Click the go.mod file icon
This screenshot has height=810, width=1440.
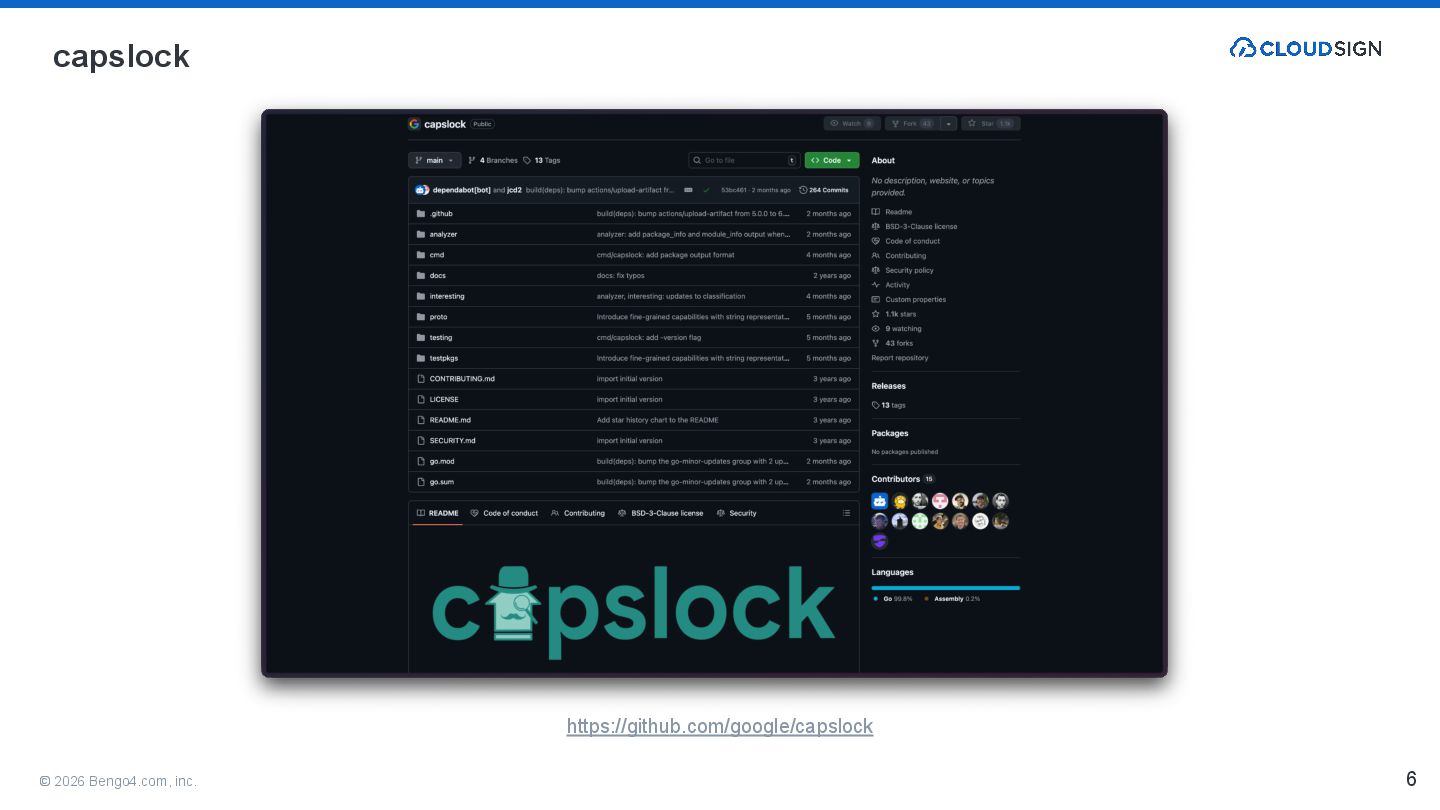click(421, 461)
